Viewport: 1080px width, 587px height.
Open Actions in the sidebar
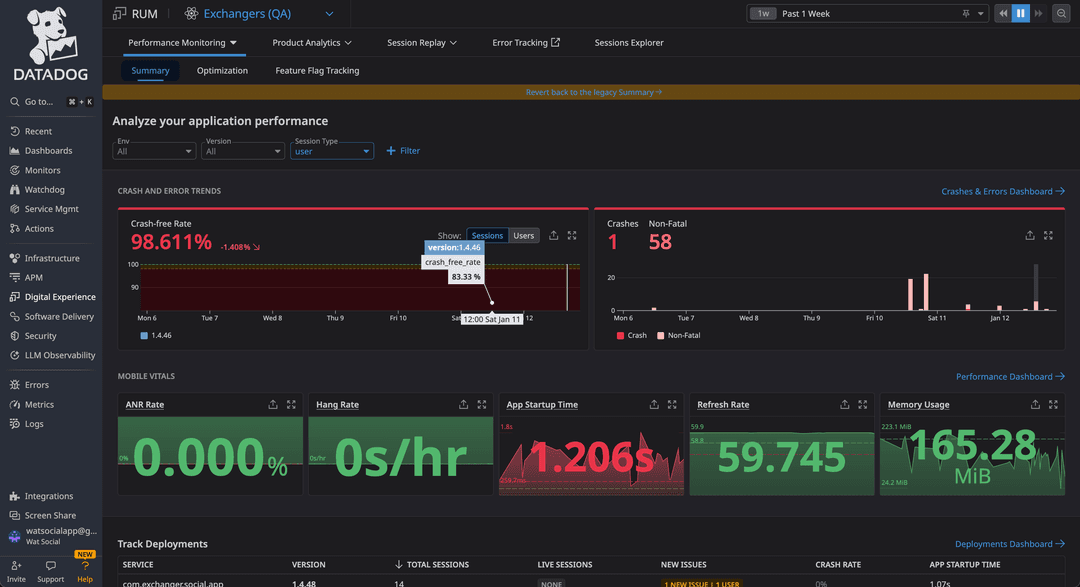coord(39,228)
